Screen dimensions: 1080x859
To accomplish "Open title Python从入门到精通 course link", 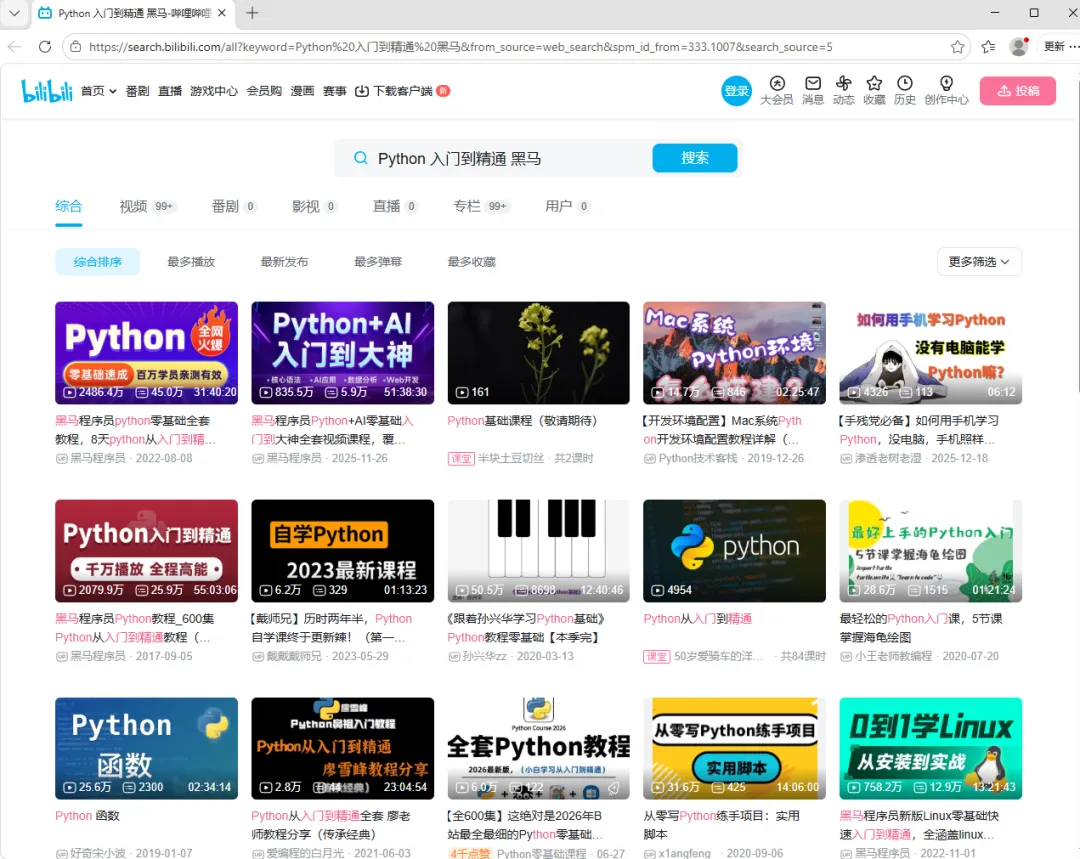I will (698, 619).
